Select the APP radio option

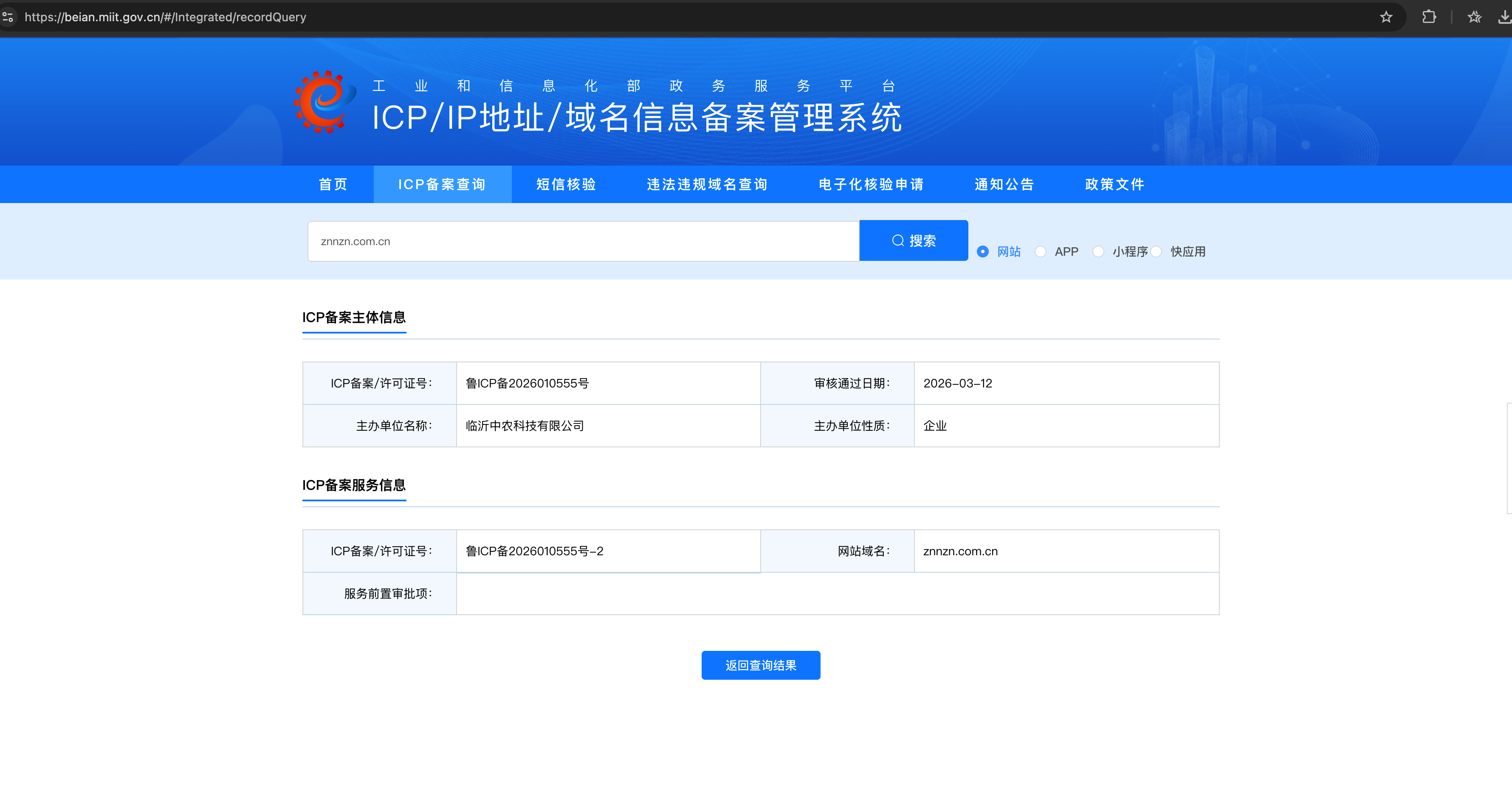click(x=1041, y=252)
